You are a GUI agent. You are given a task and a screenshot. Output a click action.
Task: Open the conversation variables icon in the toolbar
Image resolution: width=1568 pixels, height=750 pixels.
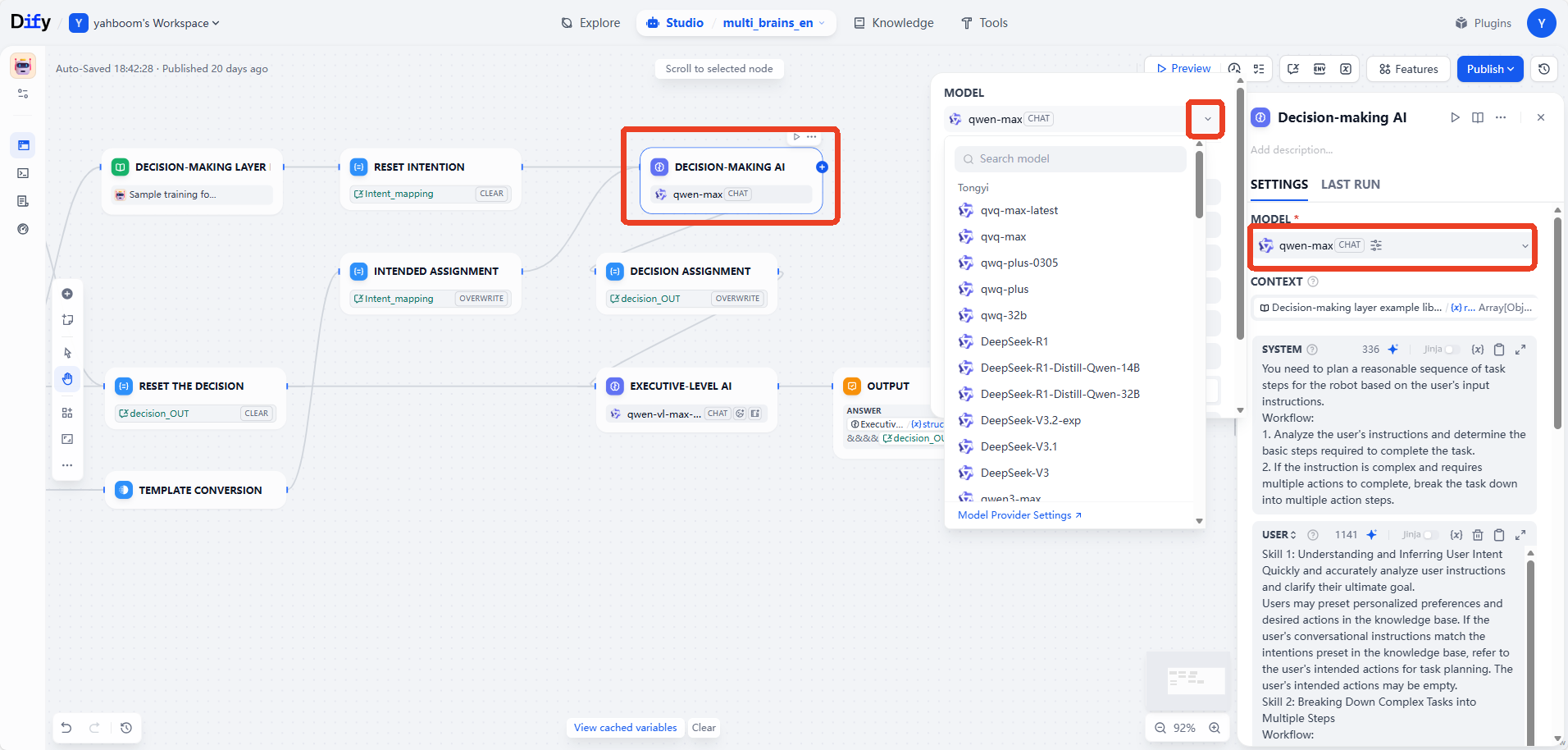click(1293, 69)
